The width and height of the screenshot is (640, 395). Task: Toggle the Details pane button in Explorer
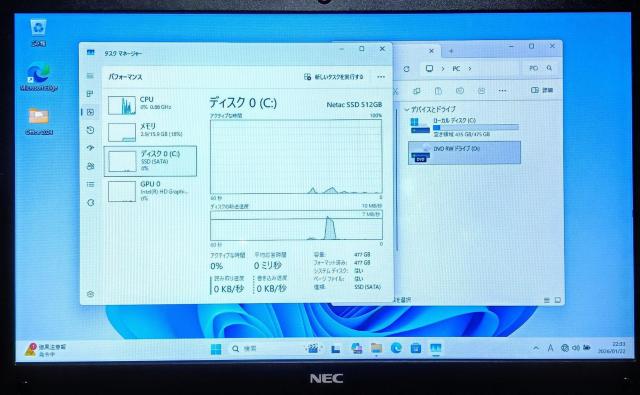542,90
